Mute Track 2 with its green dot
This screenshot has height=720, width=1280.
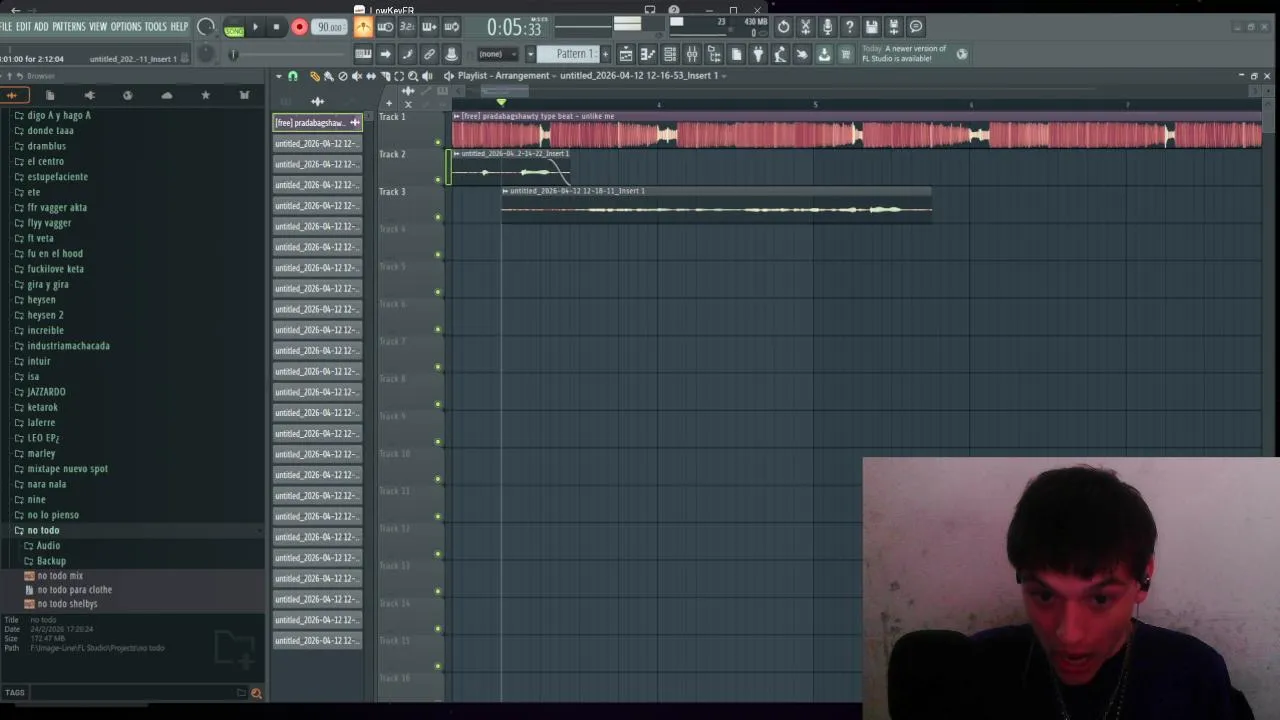point(438,179)
